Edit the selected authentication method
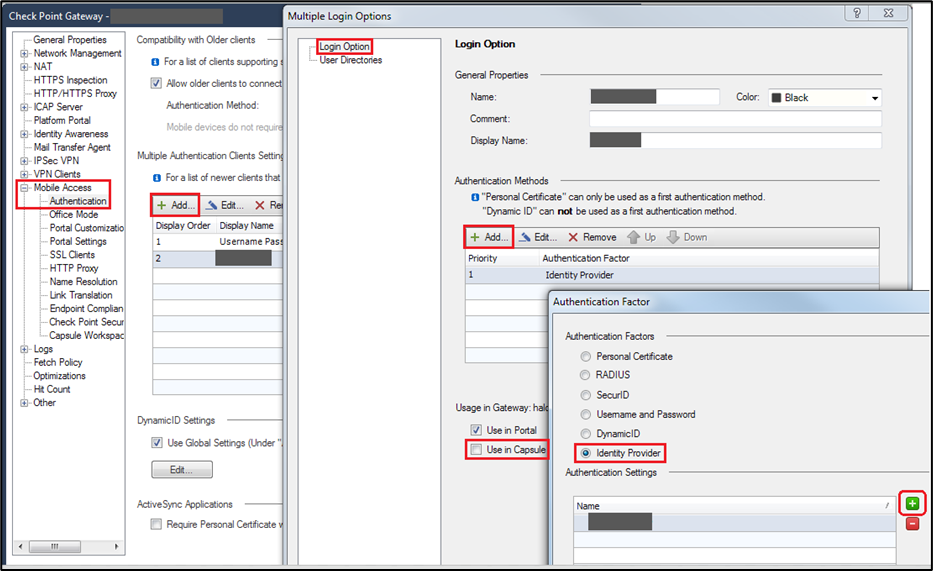Viewport: 933px width, 571px height. [x=537, y=238]
